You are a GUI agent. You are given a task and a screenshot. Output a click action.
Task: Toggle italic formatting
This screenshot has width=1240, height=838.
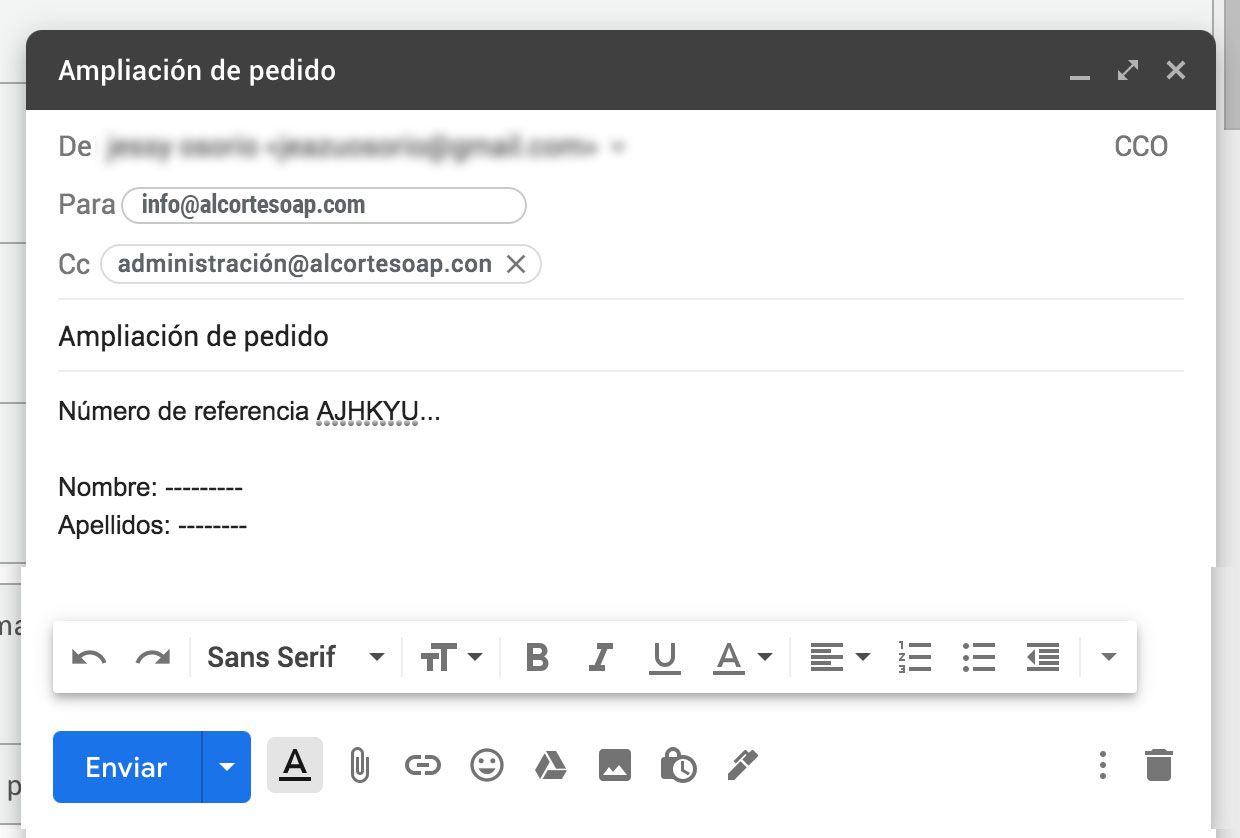tap(600, 657)
